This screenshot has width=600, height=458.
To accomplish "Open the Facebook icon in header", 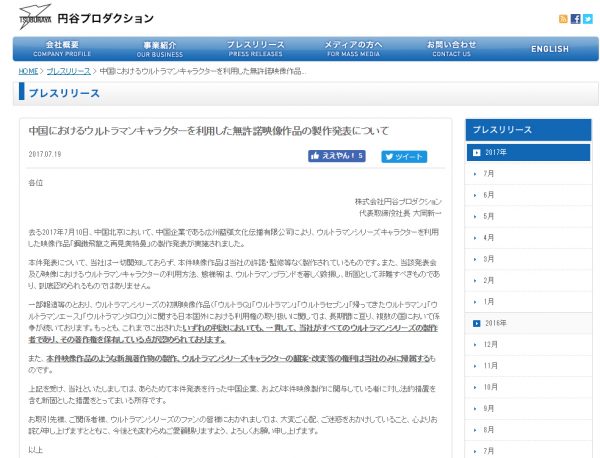I will (576, 19).
